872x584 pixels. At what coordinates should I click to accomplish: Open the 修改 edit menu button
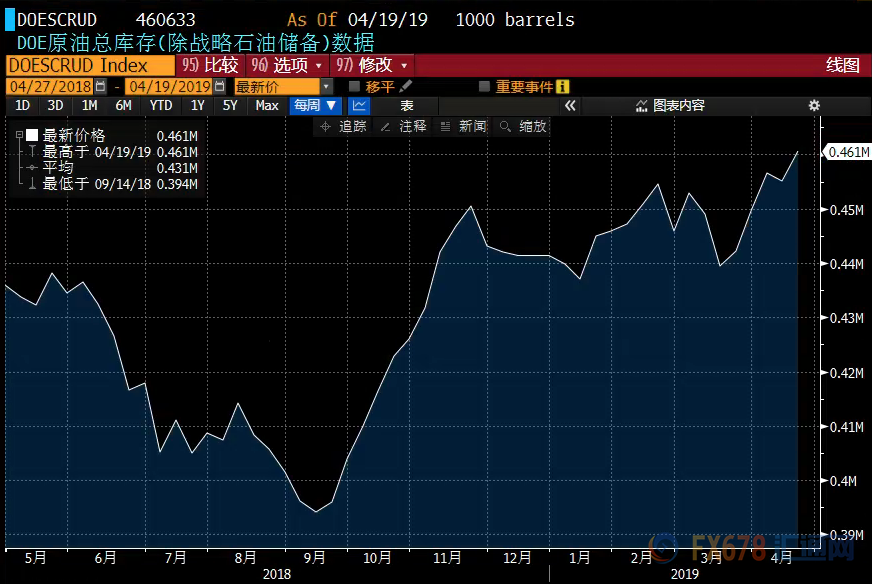coord(372,65)
